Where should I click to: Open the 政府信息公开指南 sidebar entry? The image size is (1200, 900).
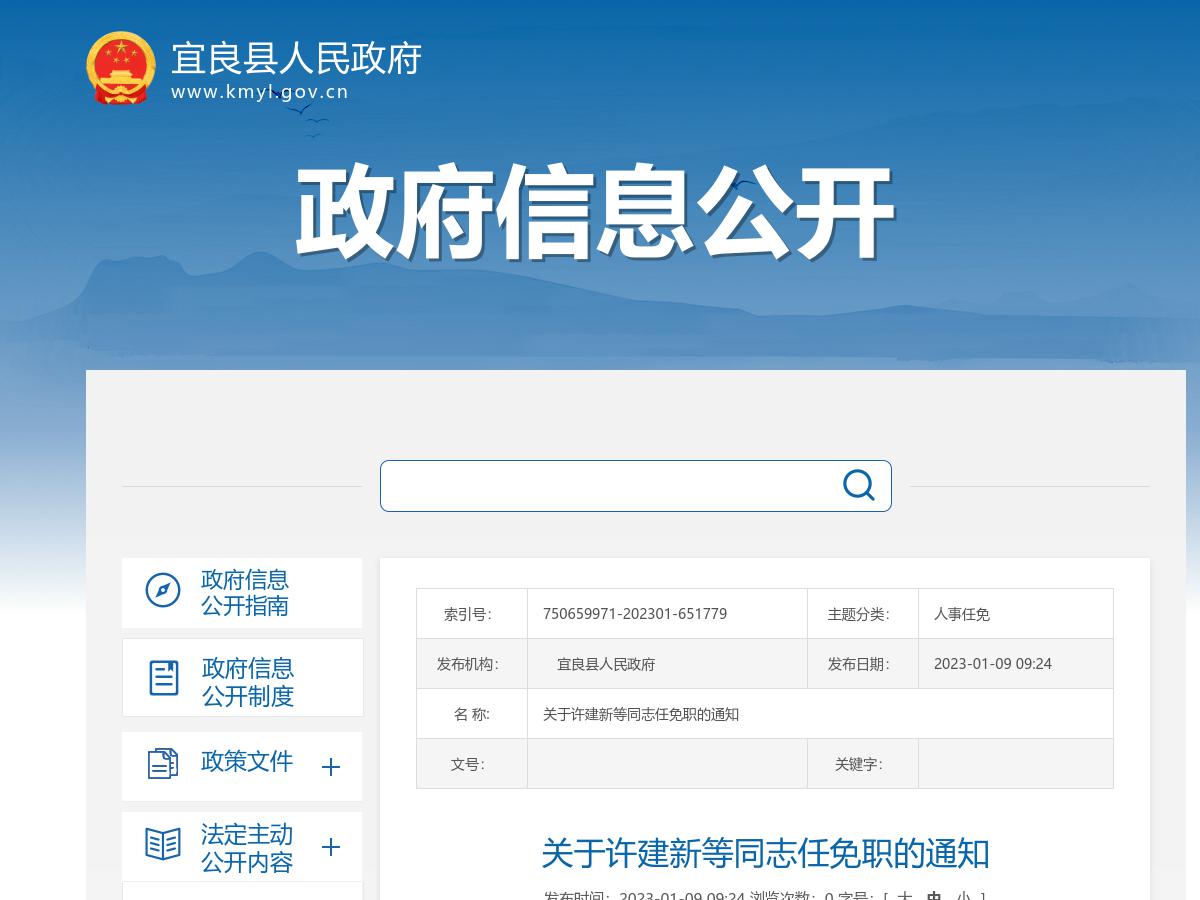(244, 592)
